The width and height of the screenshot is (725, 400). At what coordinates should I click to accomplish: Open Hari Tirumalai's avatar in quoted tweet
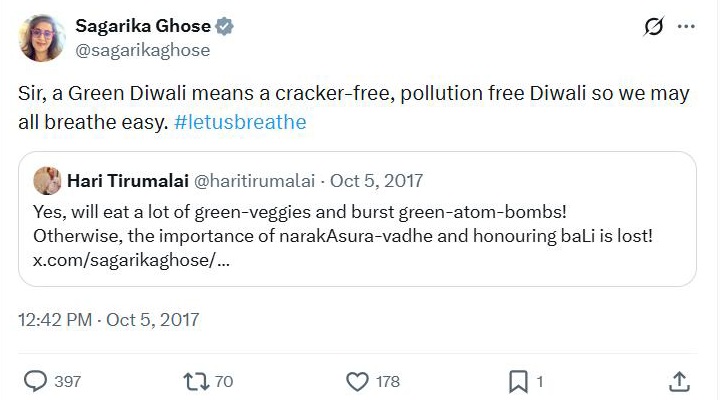click(48, 181)
